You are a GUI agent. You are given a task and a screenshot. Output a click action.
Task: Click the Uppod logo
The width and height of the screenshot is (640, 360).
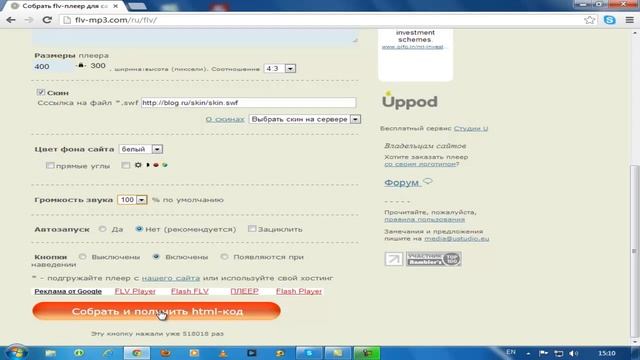coord(409,101)
